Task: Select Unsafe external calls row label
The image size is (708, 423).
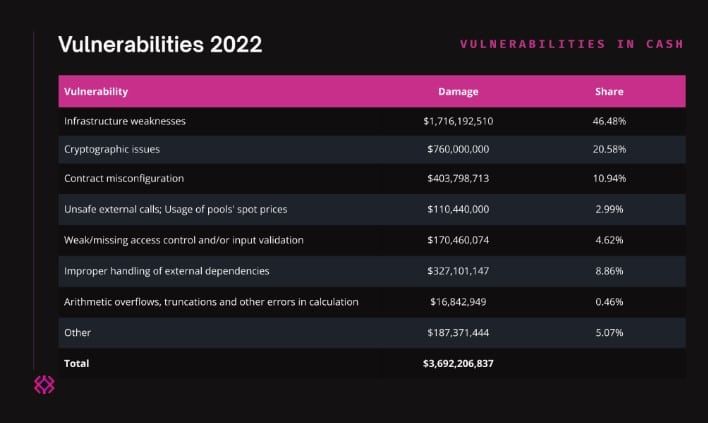Action: [175, 209]
